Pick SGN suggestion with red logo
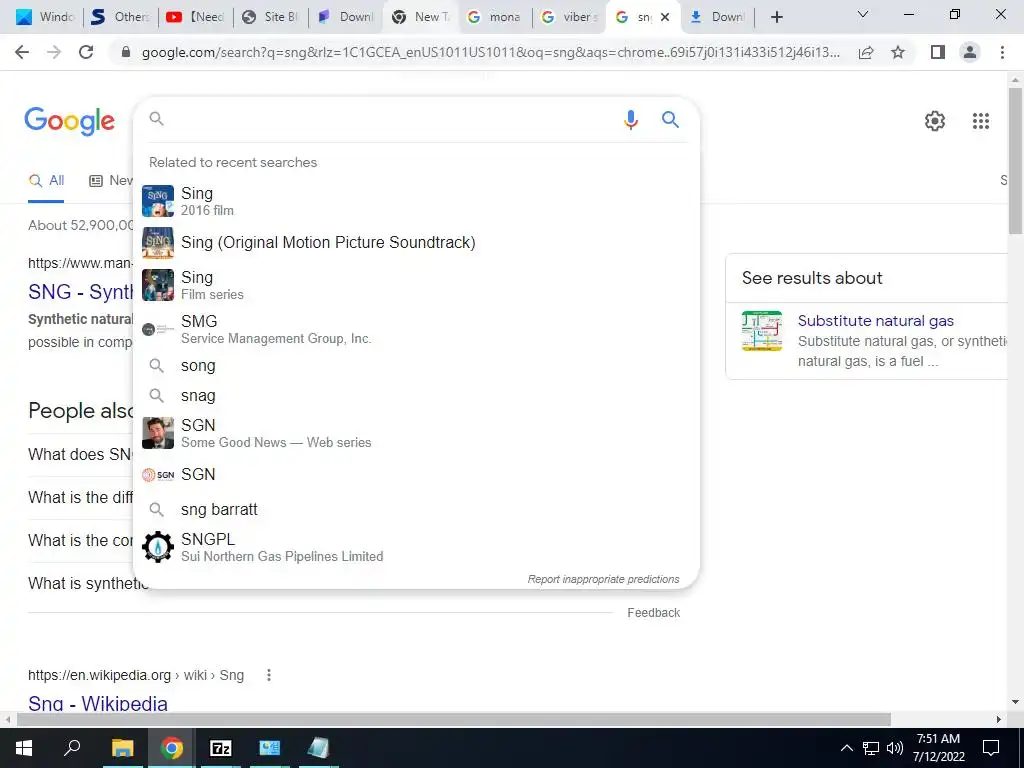The width and height of the screenshot is (1024, 768). click(416, 475)
